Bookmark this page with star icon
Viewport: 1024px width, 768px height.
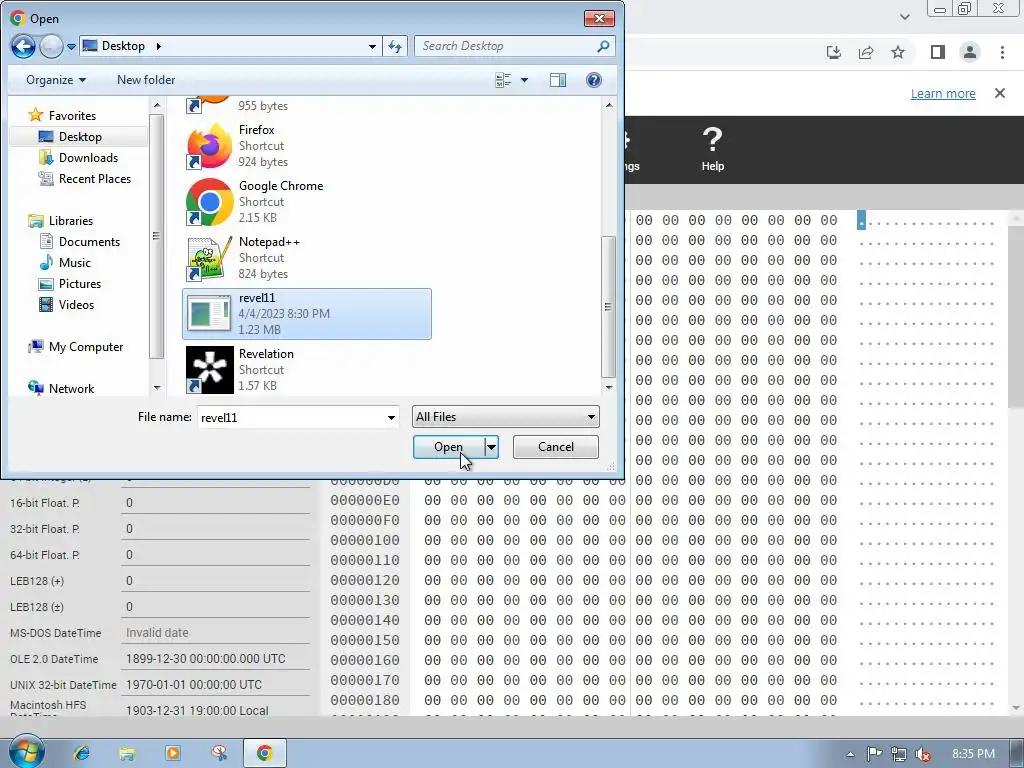click(898, 52)
